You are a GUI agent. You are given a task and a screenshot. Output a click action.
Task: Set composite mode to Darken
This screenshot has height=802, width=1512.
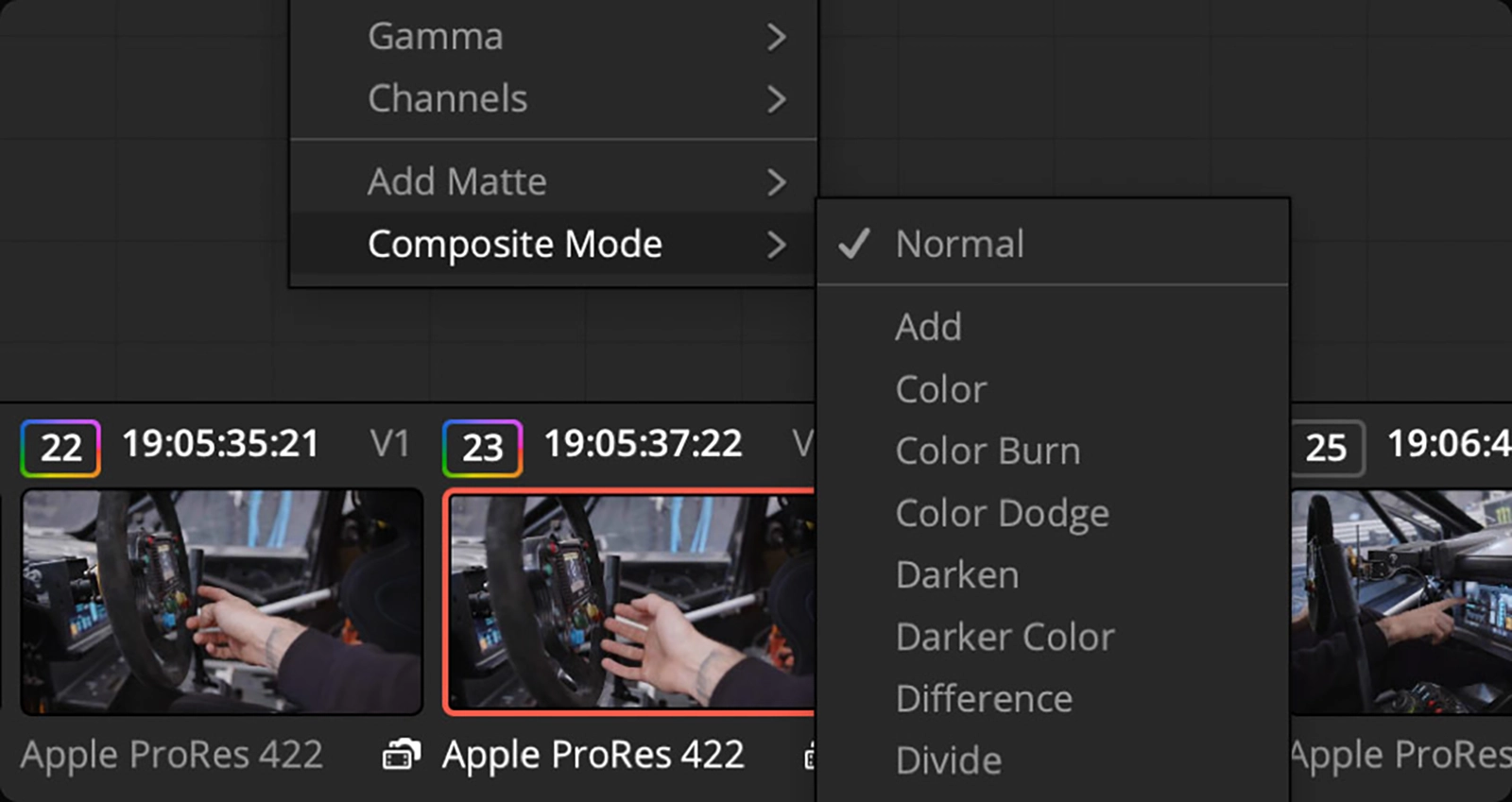[x=957, y=575]
